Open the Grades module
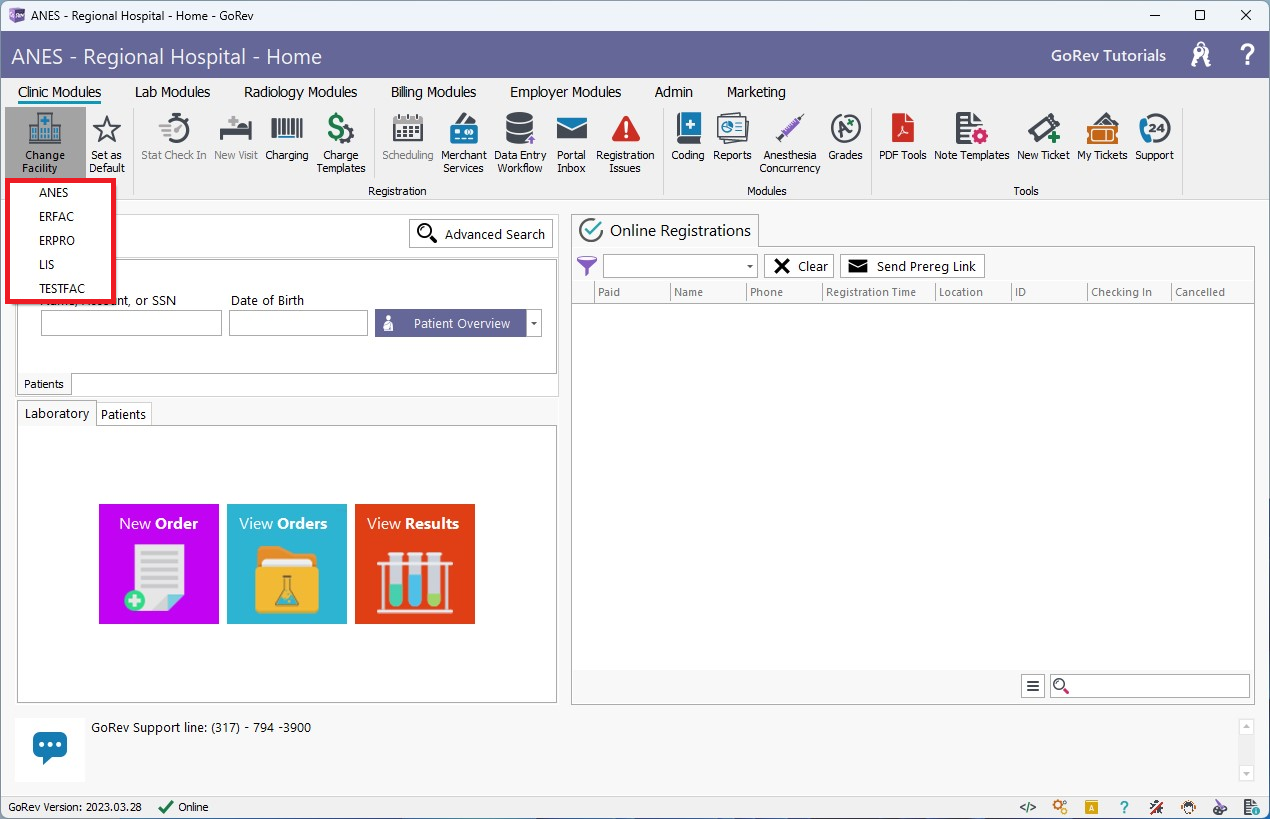The width and height of the screenshot is (1270, 819). 845,138
